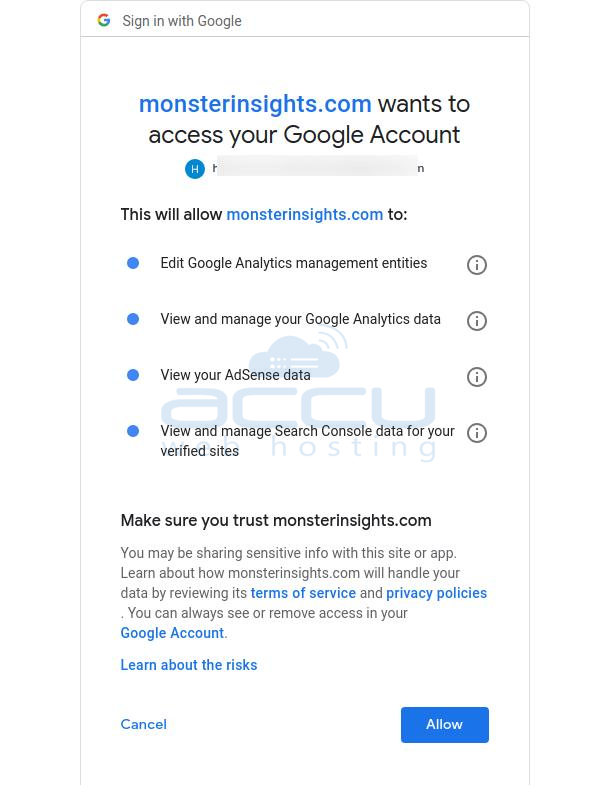595x785 pixels.
Task: Click bullet beside View your AdSense data
Action: pyautogui.click(x=133, y=375)
